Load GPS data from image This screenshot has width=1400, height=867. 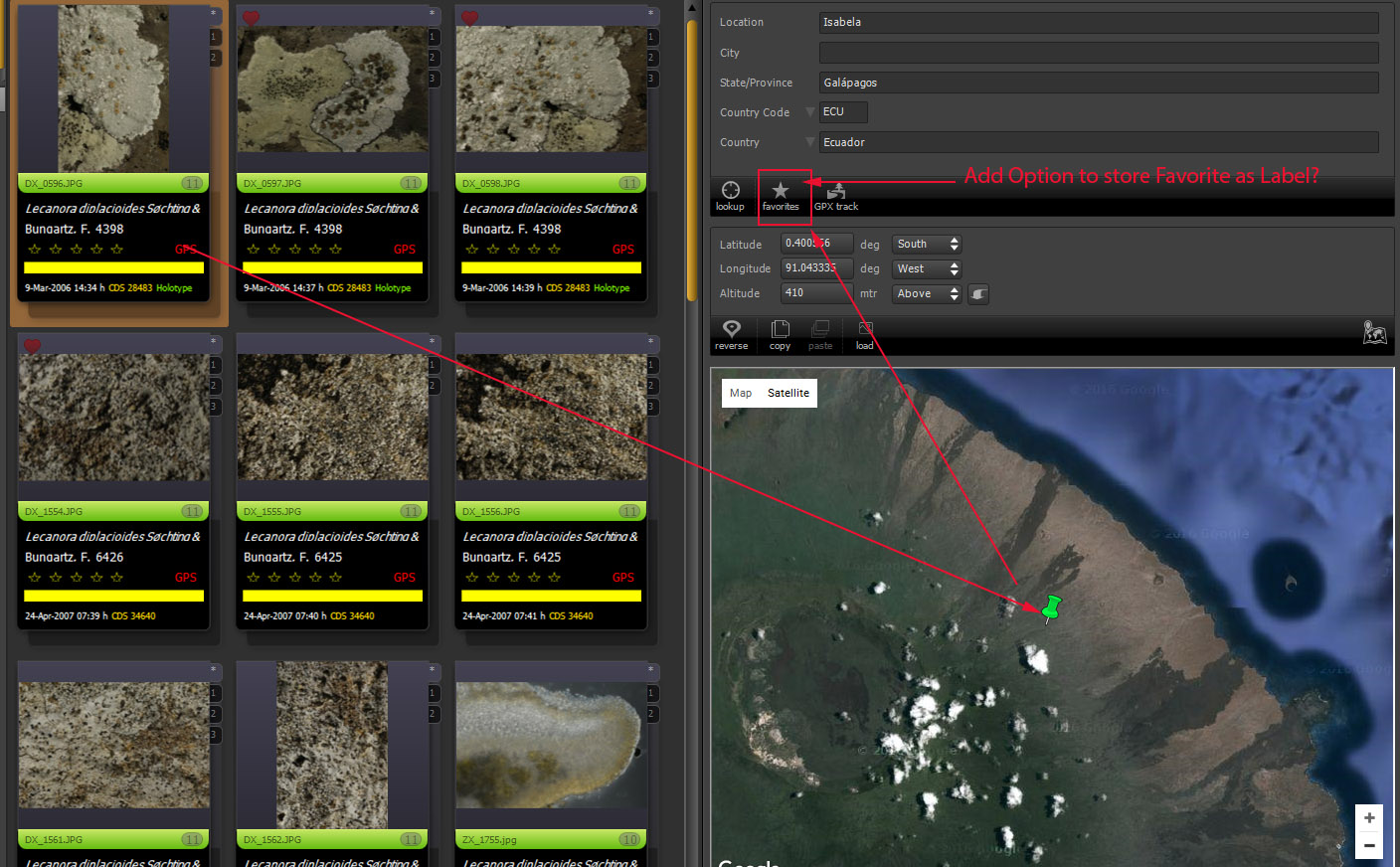865,335
